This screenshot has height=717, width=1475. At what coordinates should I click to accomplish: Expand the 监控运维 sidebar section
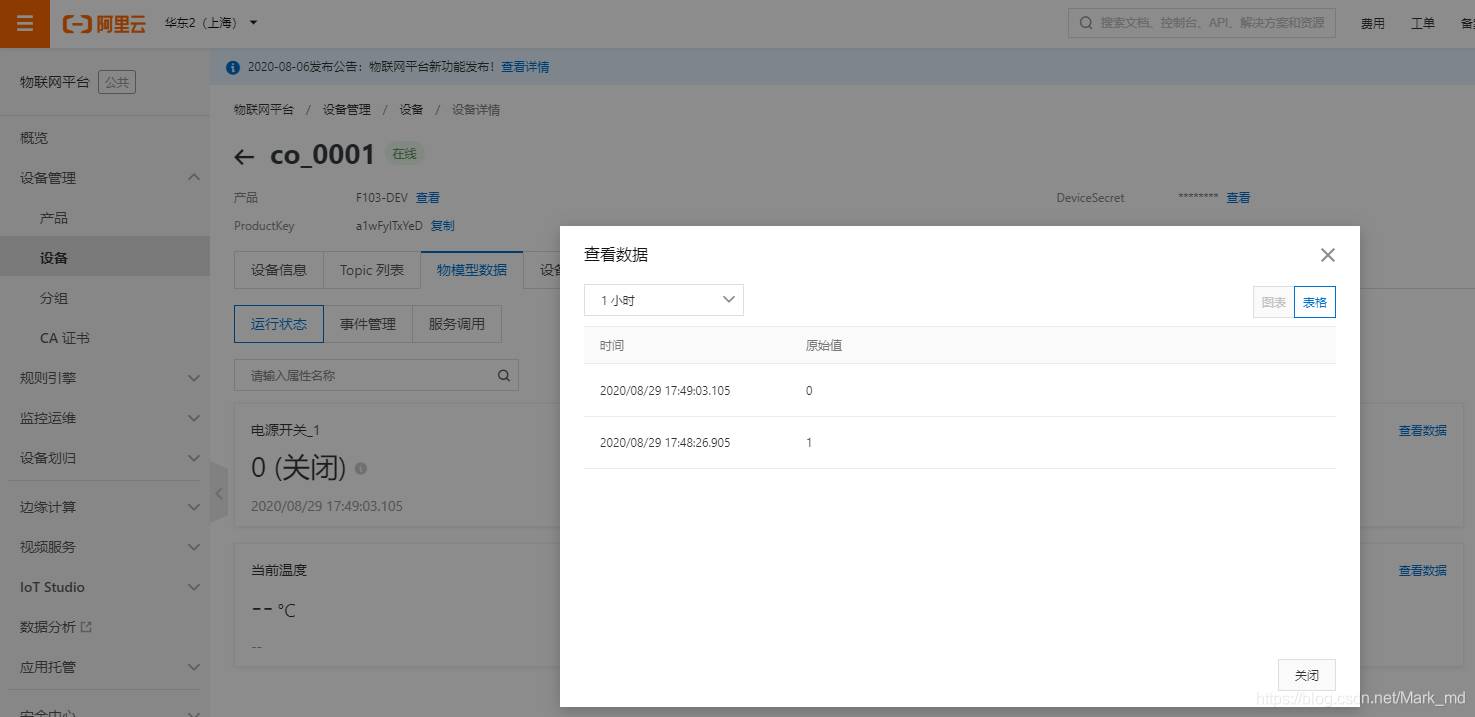coord(104,418)
